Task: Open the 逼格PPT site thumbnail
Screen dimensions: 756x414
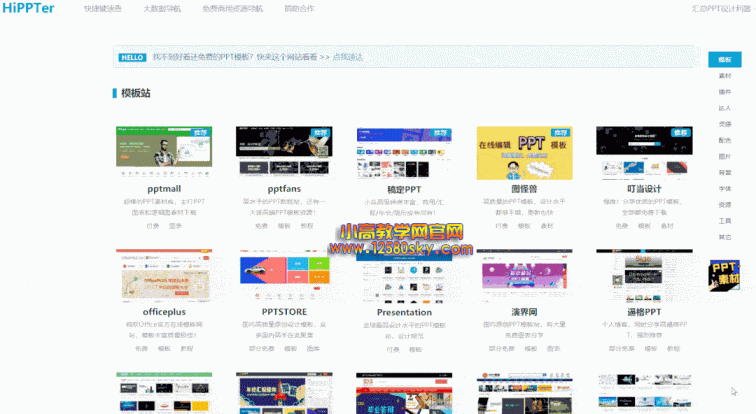Action: [644, 276]
